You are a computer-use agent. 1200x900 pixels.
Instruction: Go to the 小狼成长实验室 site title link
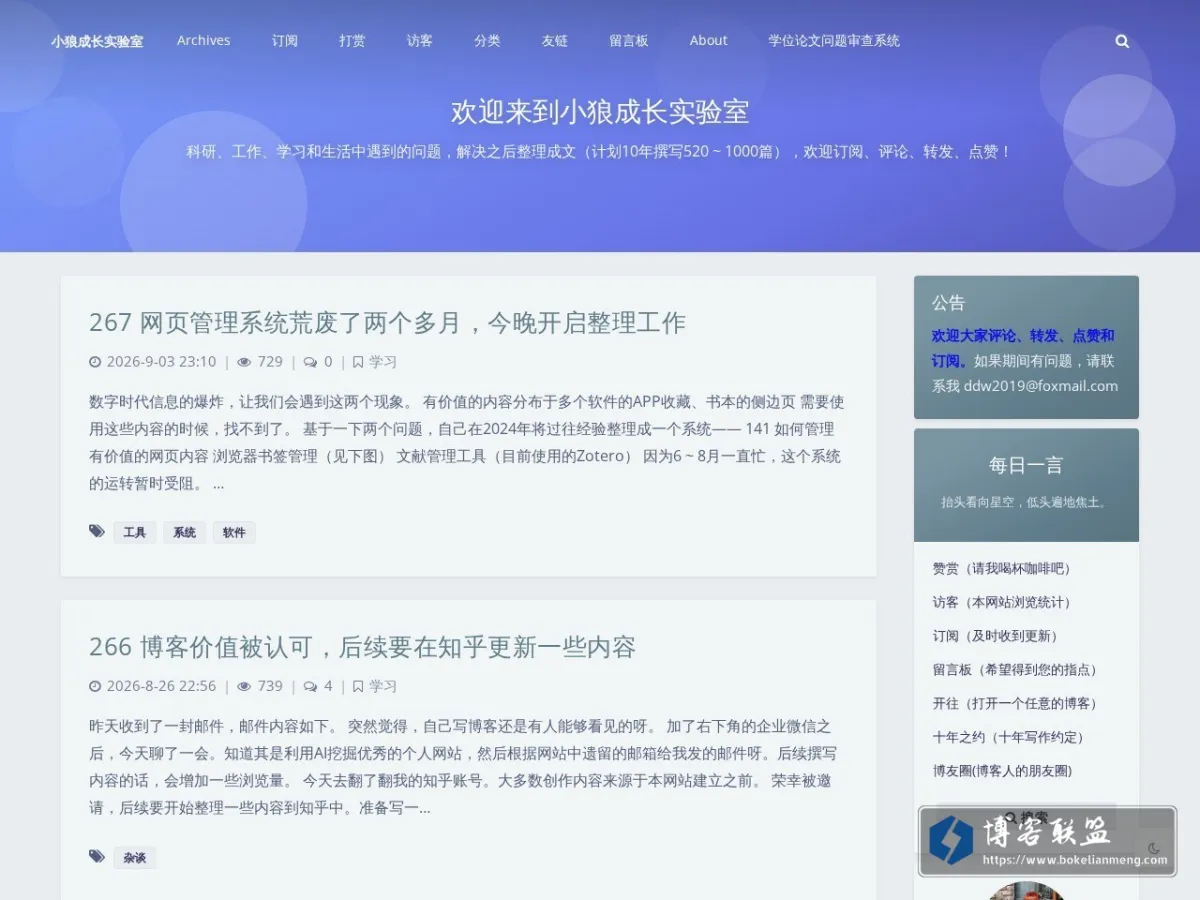[x=97, y=41]
